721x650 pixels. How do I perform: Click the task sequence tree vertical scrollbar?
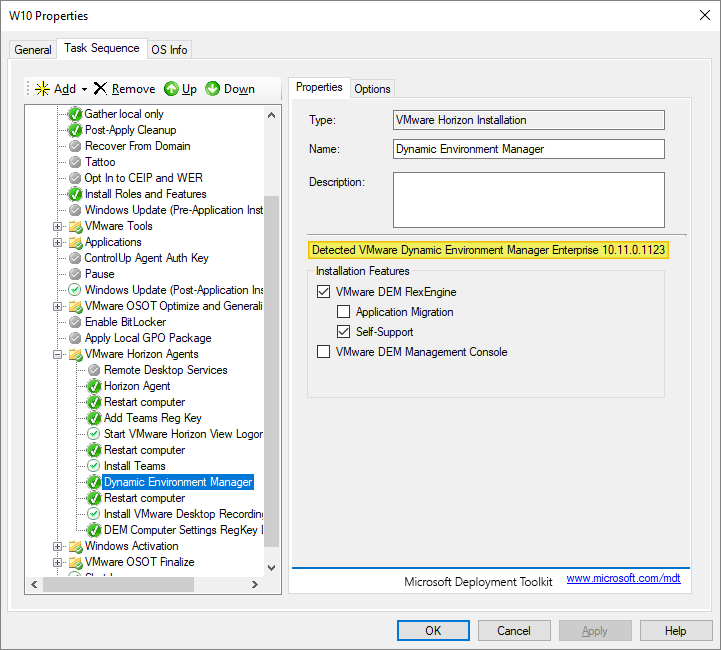coord(272,370)
